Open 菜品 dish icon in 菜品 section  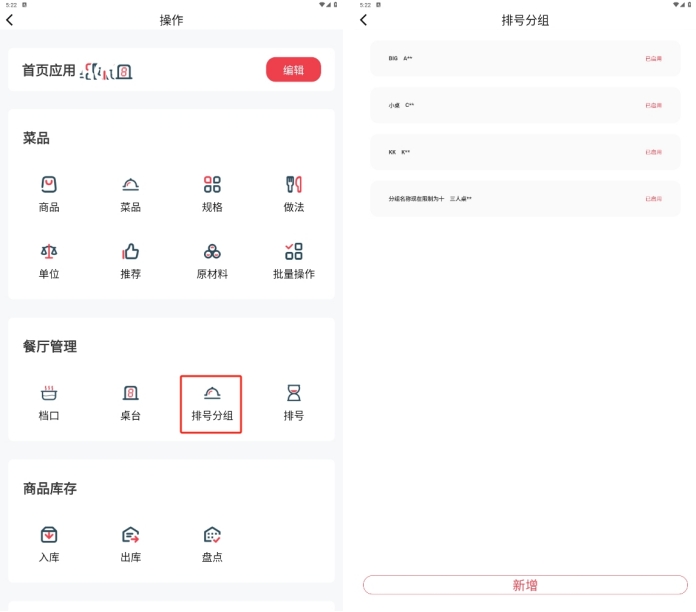(130, 184)
